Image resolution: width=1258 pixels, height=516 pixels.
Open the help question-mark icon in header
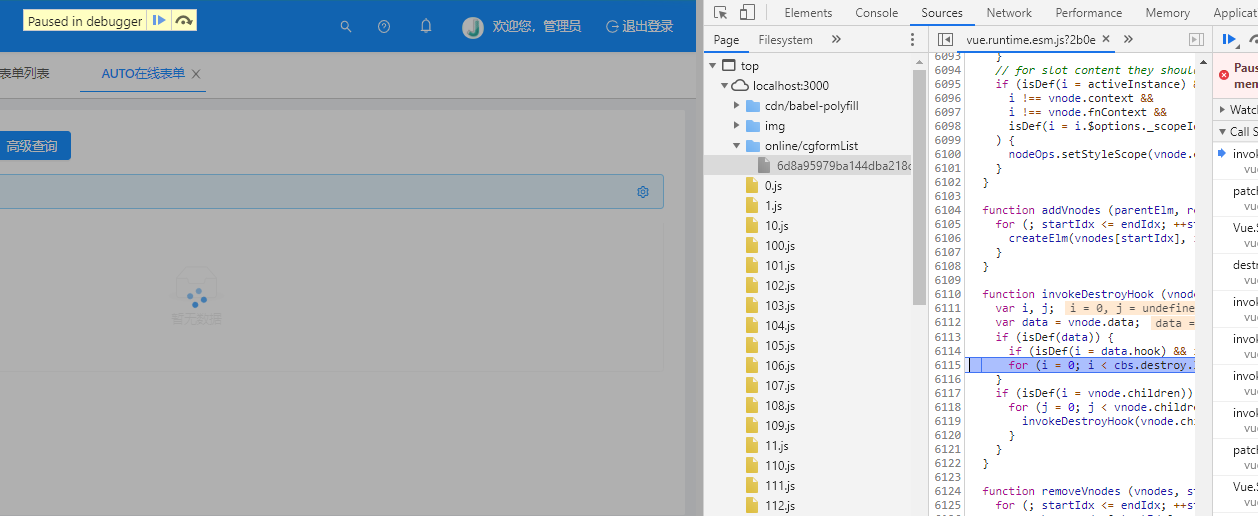point(384,27)
